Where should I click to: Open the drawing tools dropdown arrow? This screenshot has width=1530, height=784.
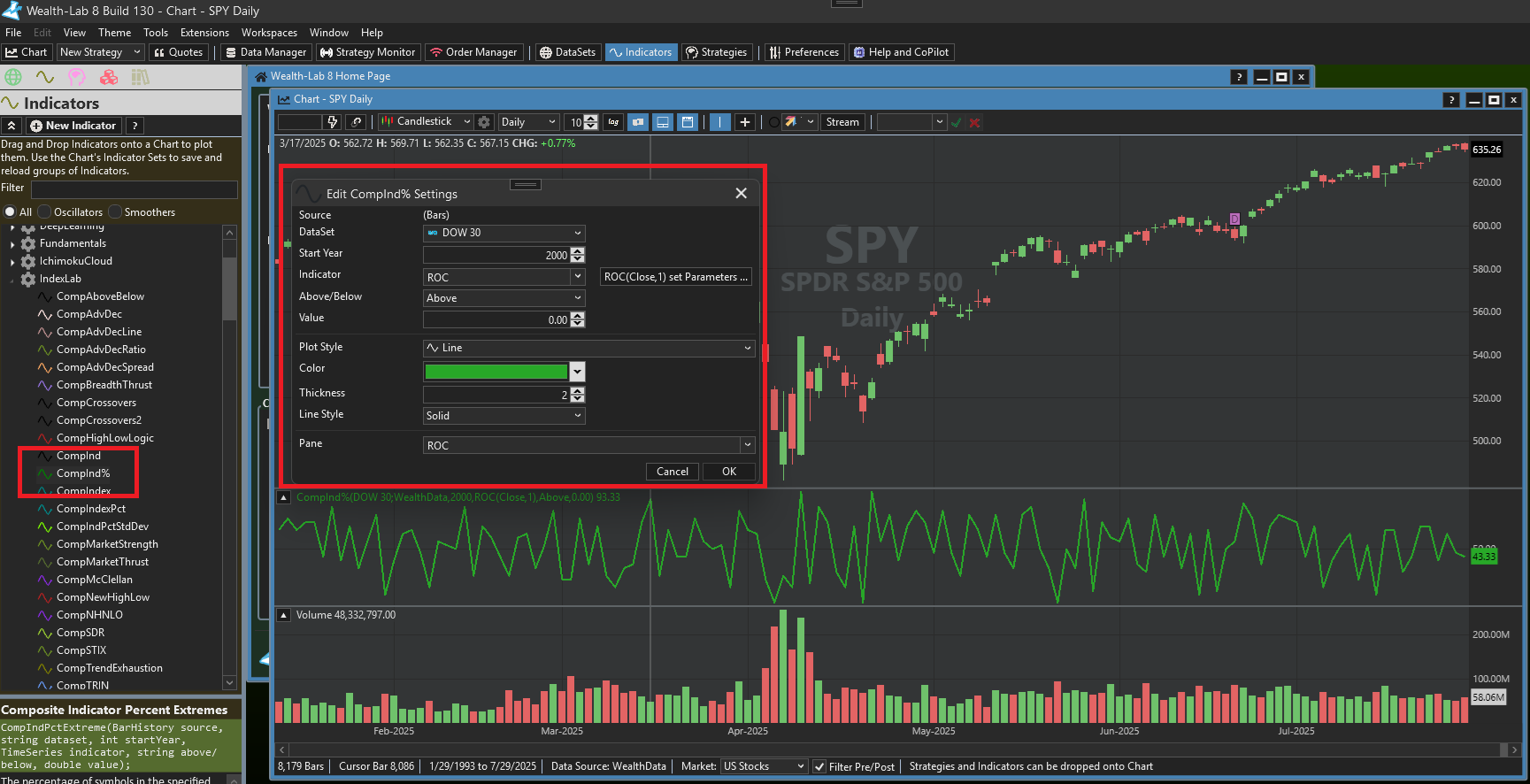tap(810, 122)
